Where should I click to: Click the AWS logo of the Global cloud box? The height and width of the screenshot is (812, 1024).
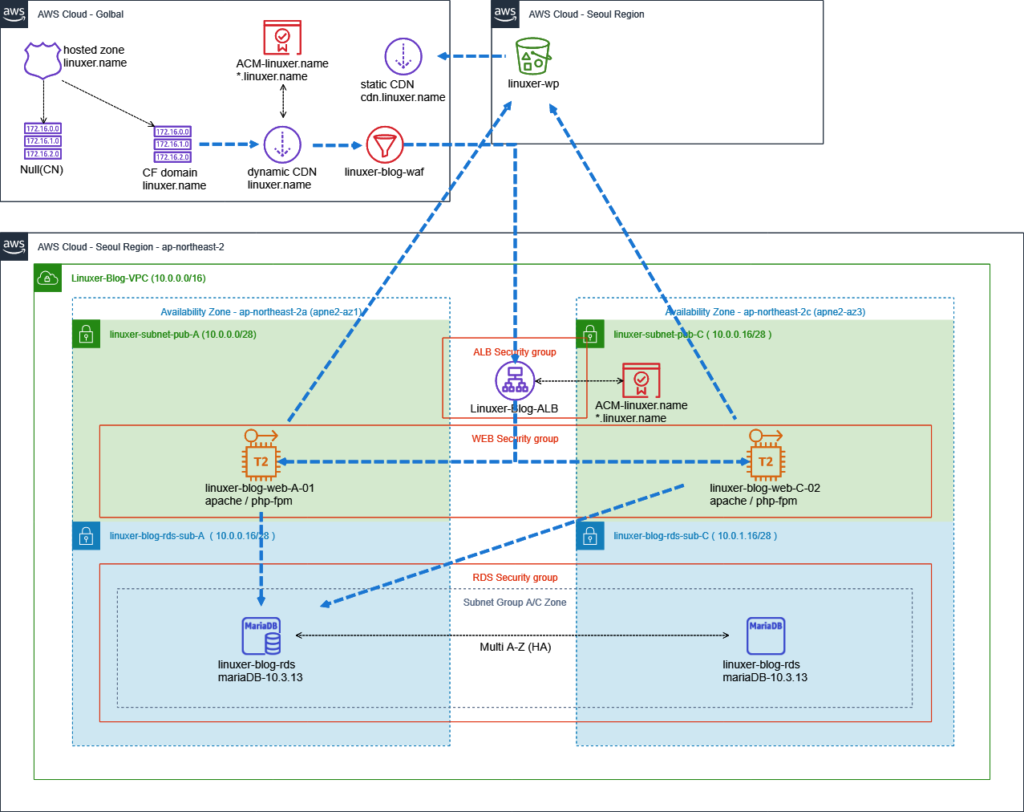(x=14, y=14)
